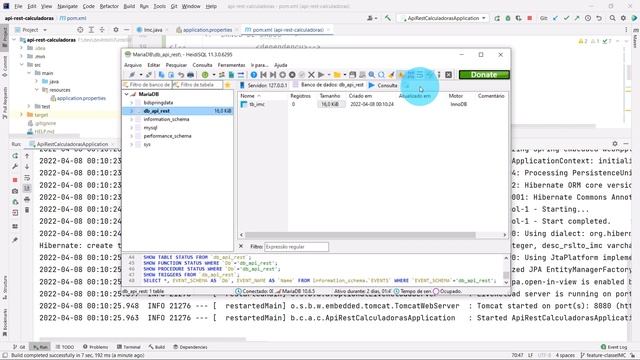This screenshot has width=640, height=360.
Task: Collapse all icon in Project panel
Action: (x=102, y=30)
